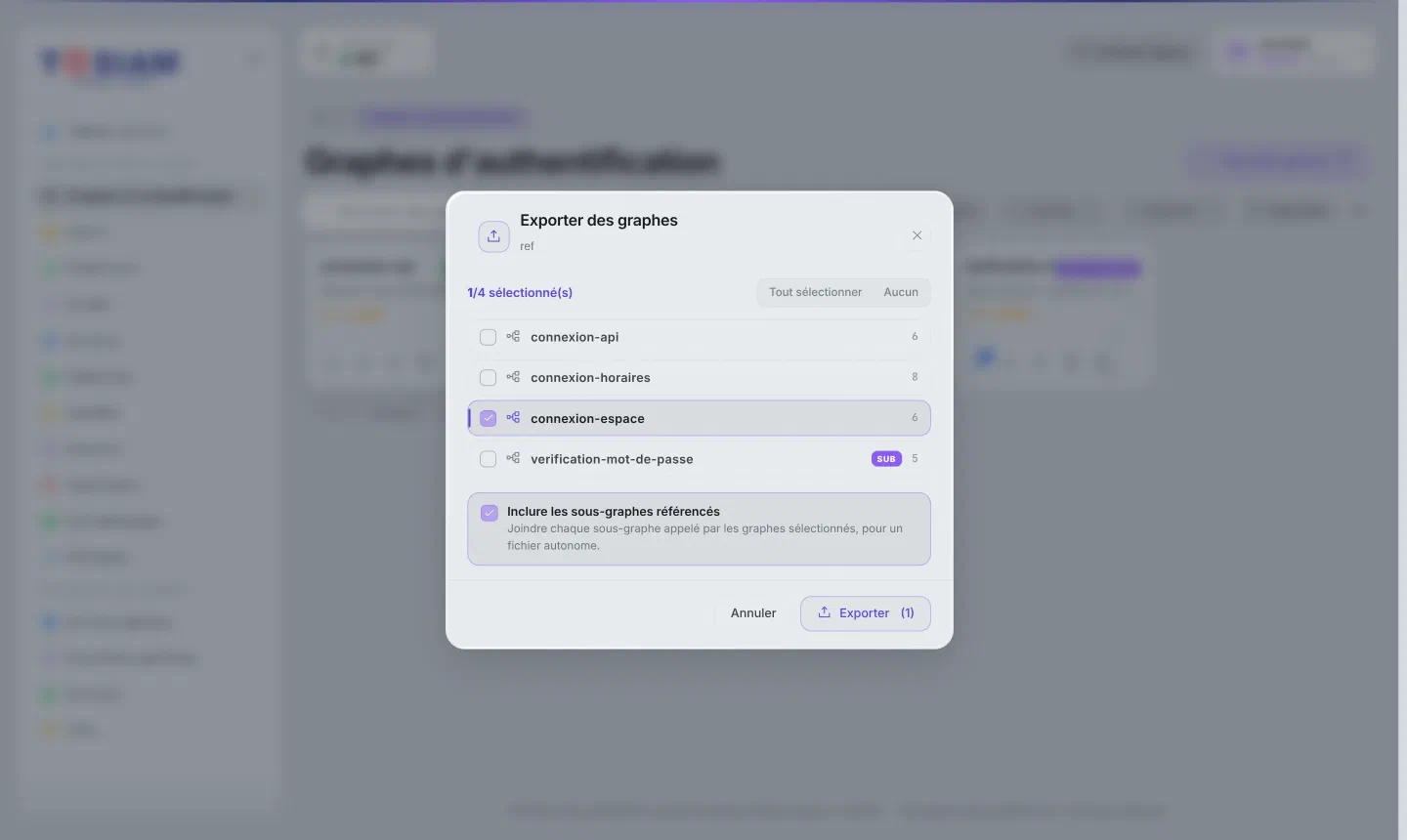Disable Inclure les sous-graphes référencés checkbox
1407x840 pixels.
(490, 513)
